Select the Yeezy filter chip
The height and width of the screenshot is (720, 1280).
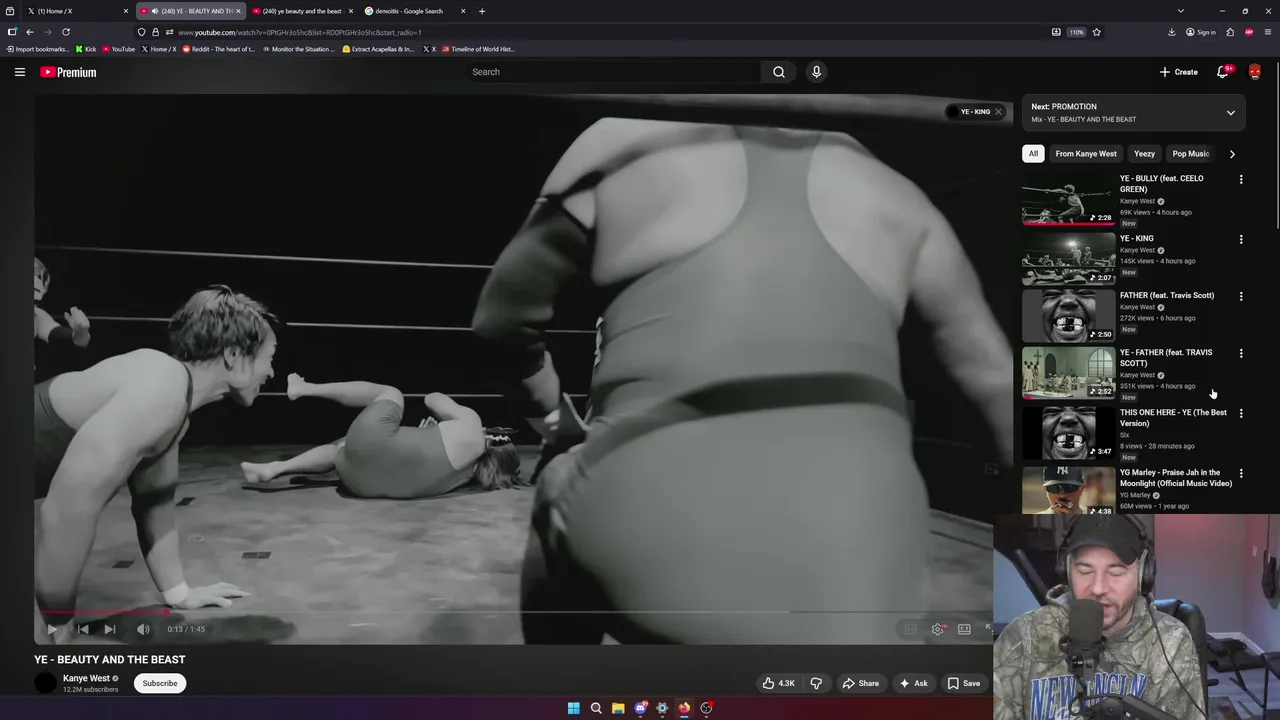click(x=1144, y=154)
